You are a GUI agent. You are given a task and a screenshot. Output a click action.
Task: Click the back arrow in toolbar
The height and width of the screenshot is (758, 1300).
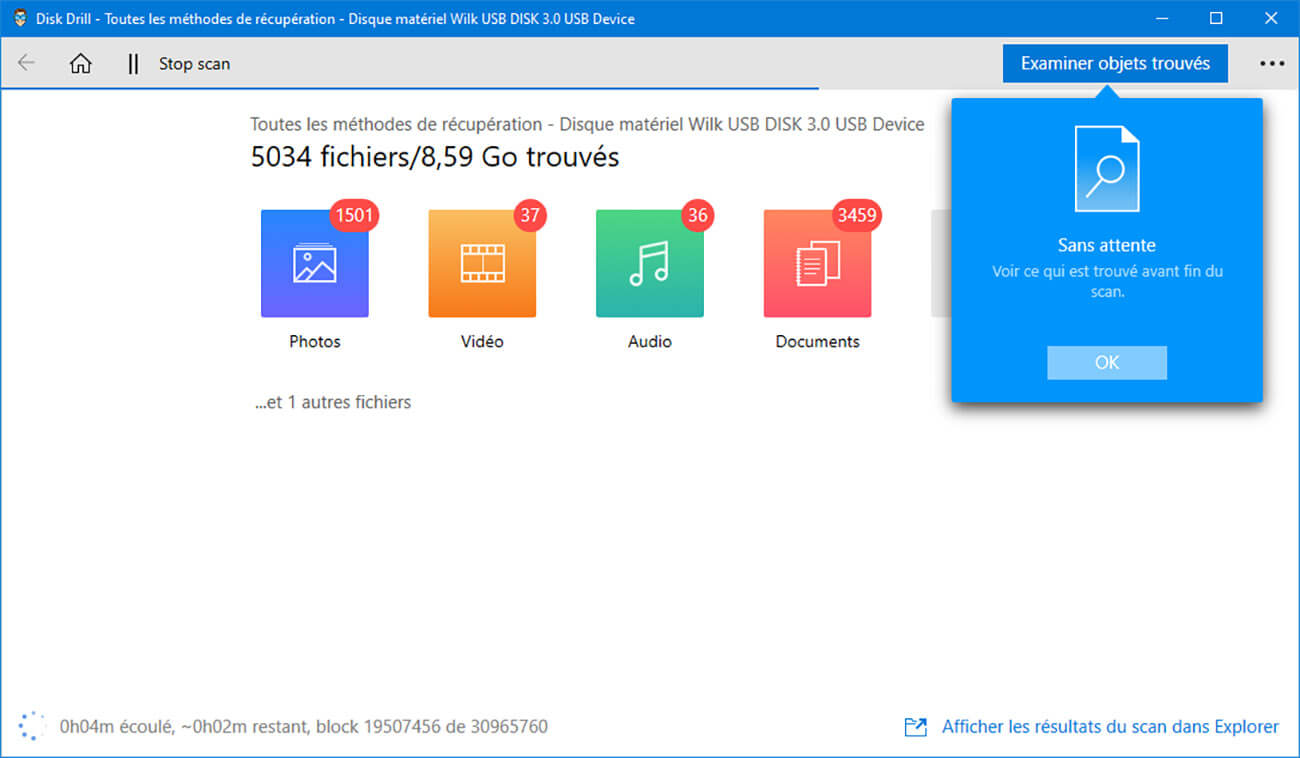27,63
